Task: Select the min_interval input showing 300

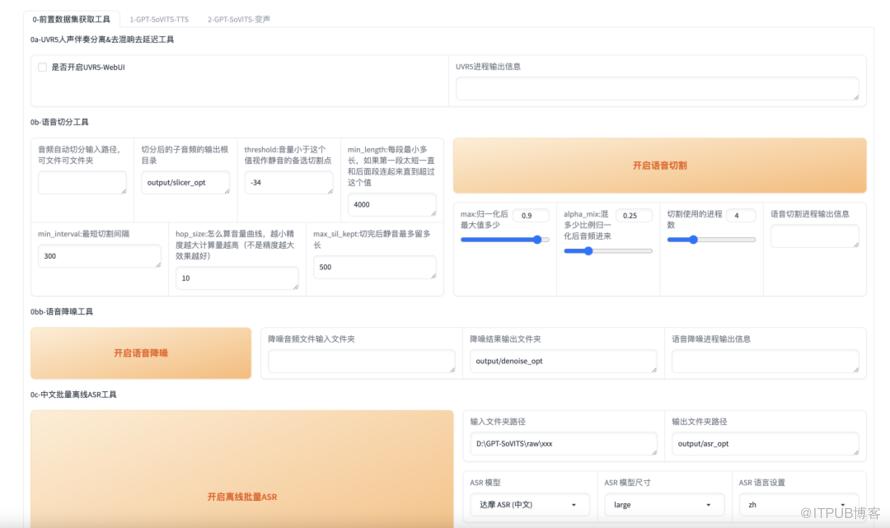Action: point(98,257)
